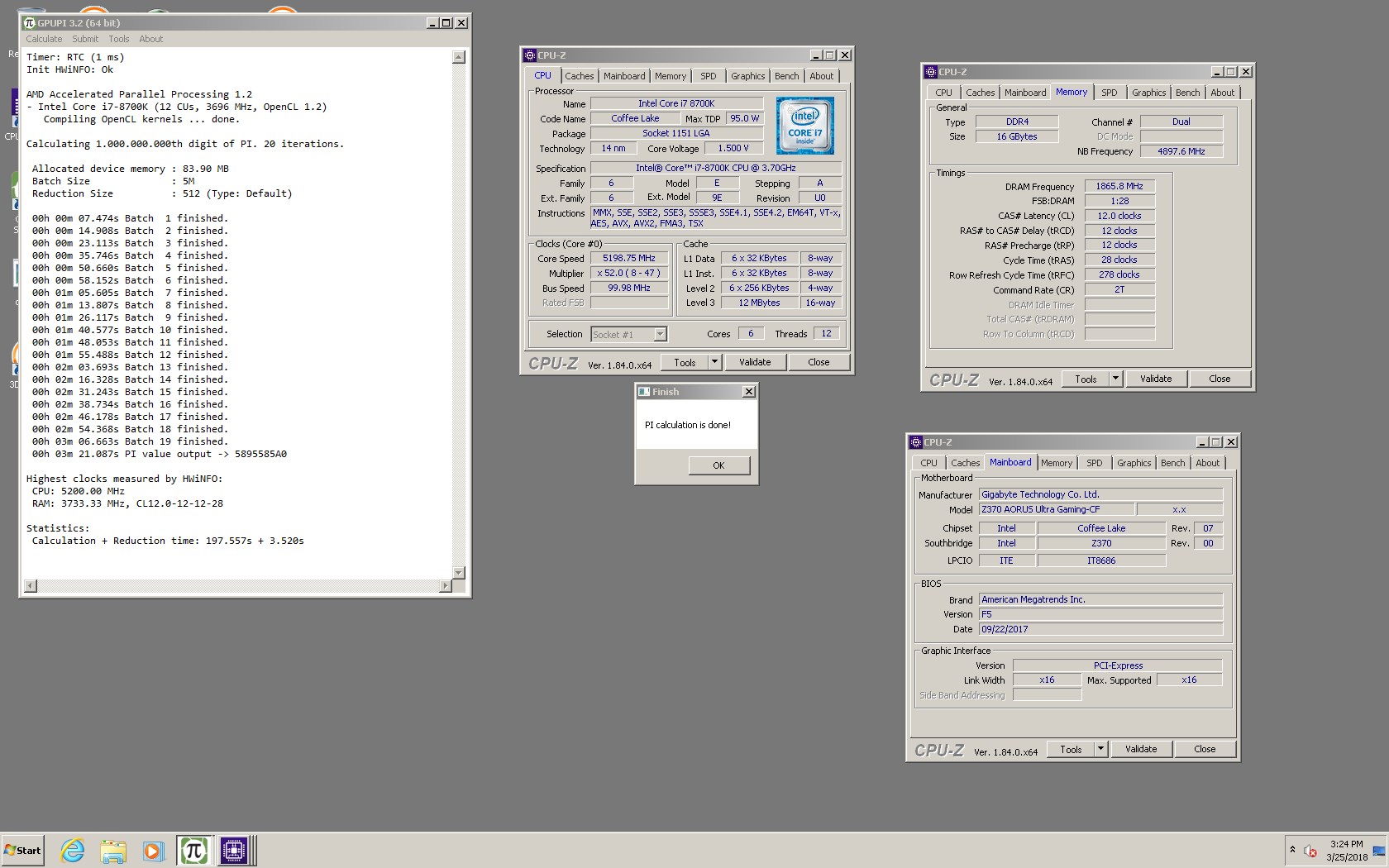Image resolution: width=1389 pixels, height=868 pixels.
Task: Click title bar icon of CPU-Z CPU window
Action: point(530,55)
